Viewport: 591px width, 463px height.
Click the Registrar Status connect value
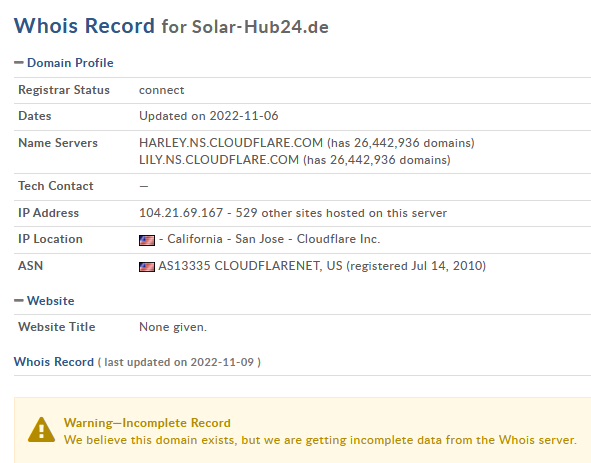click(x=162, y=90)
